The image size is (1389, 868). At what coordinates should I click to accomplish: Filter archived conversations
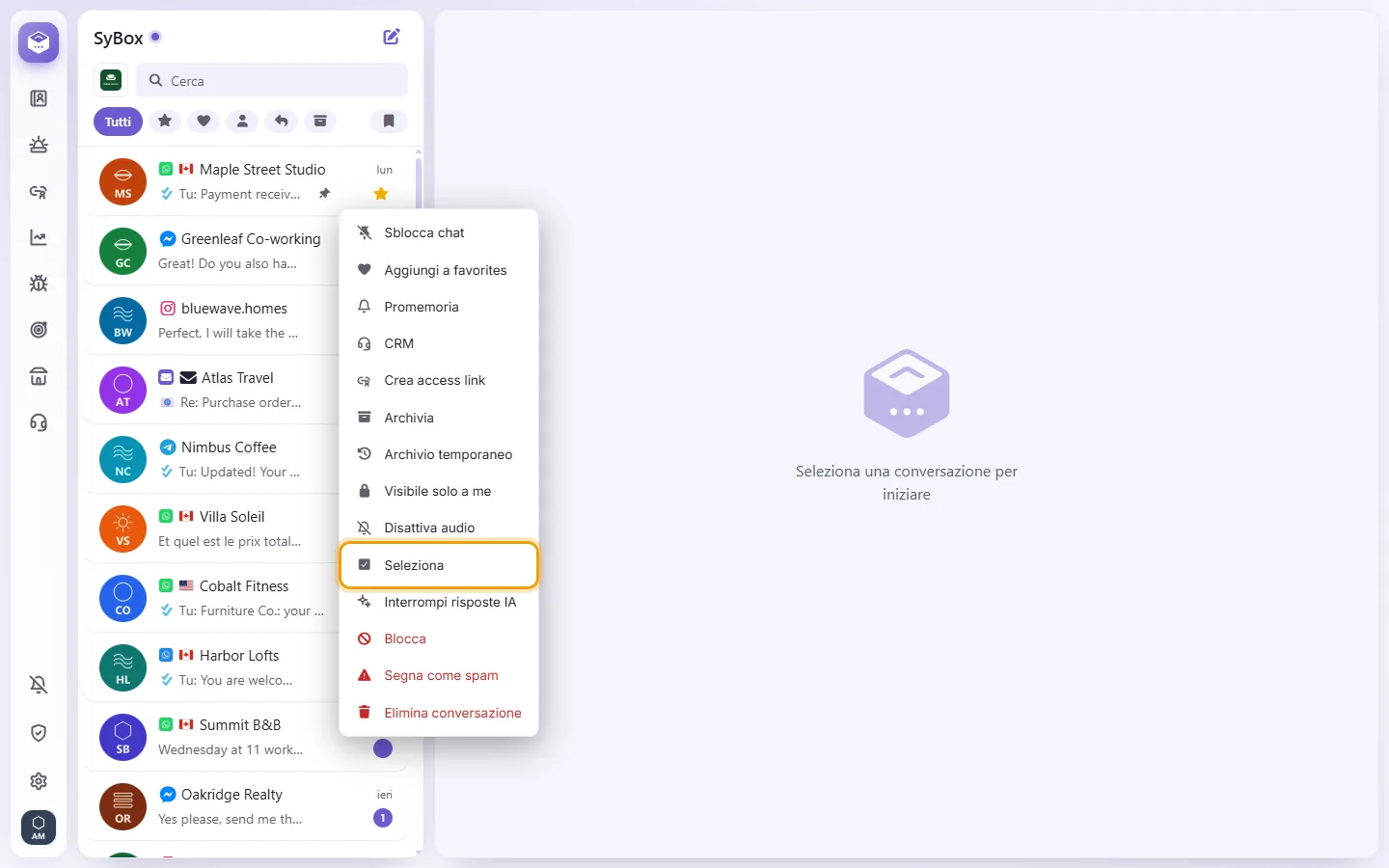[319, 122]
